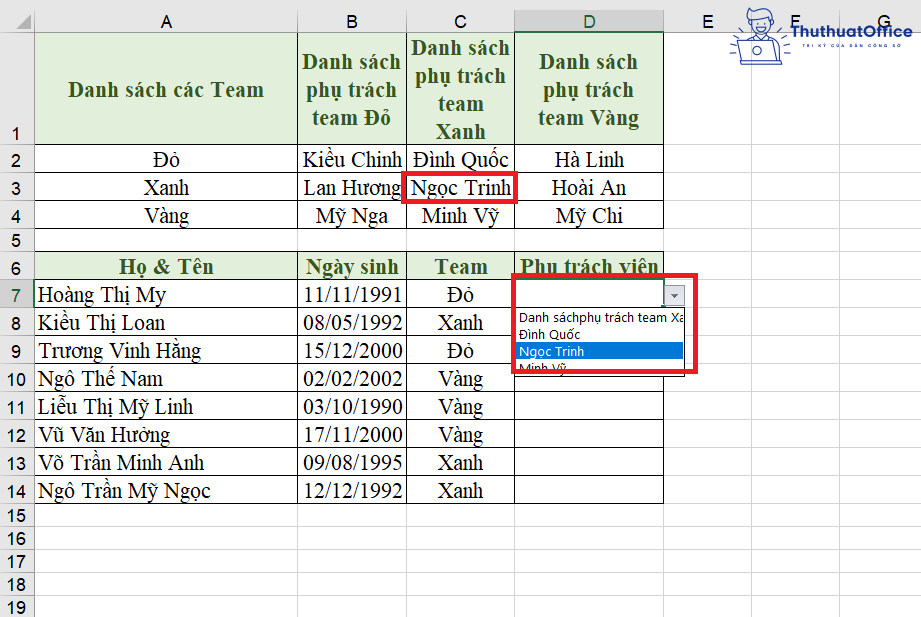Viewport: 921px width, 617px height.
Task: Select the "Vàng" cell in row 4
Action: [165, 214]
